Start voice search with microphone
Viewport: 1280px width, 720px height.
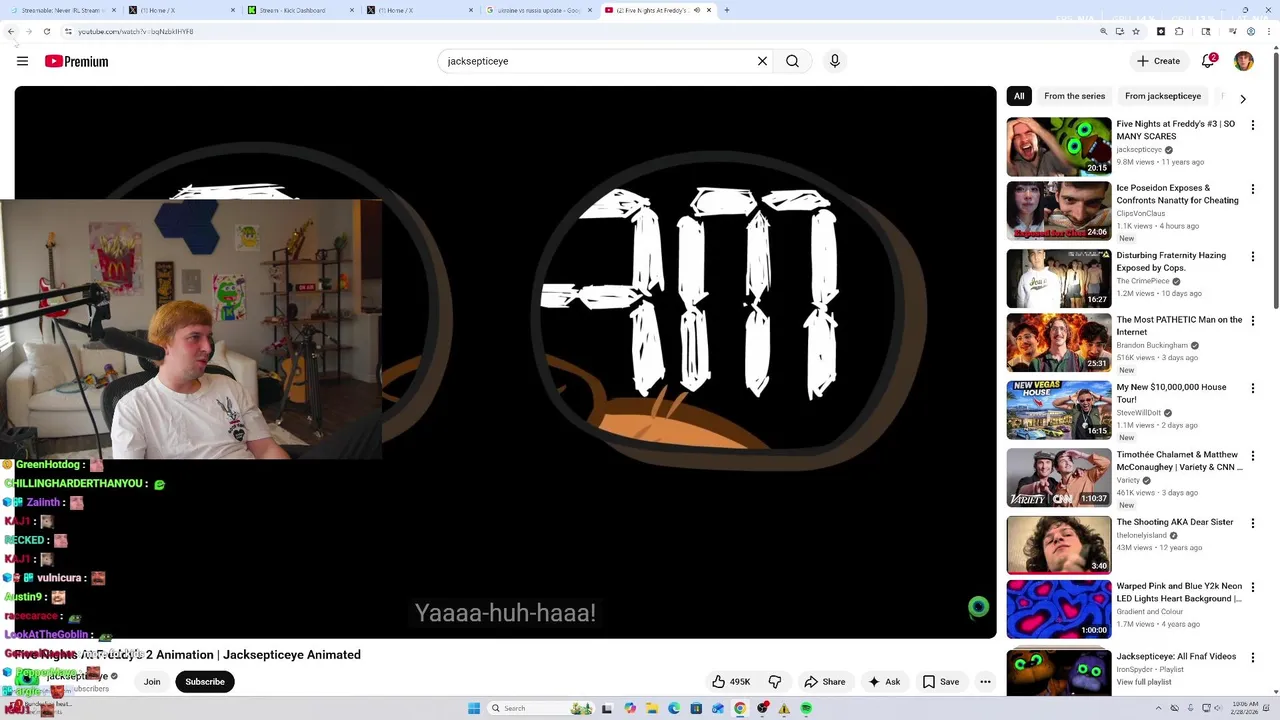pos(835,61)
